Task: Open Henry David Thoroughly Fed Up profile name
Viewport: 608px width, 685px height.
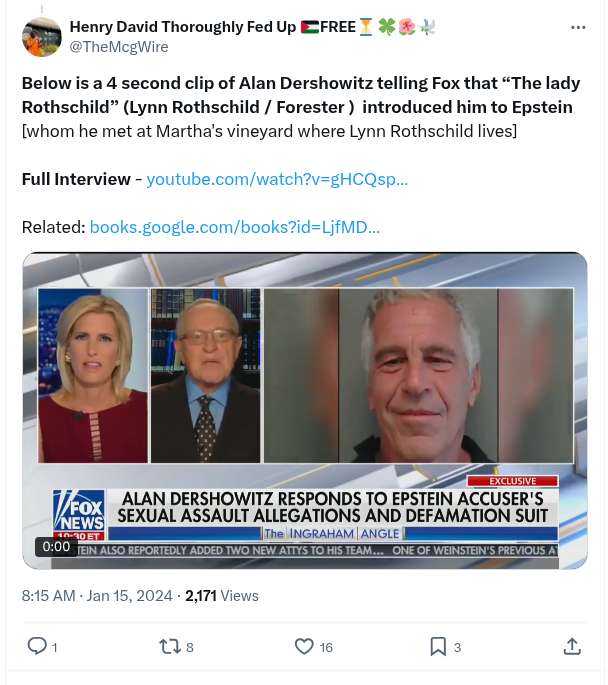Action: pos(183,27)
